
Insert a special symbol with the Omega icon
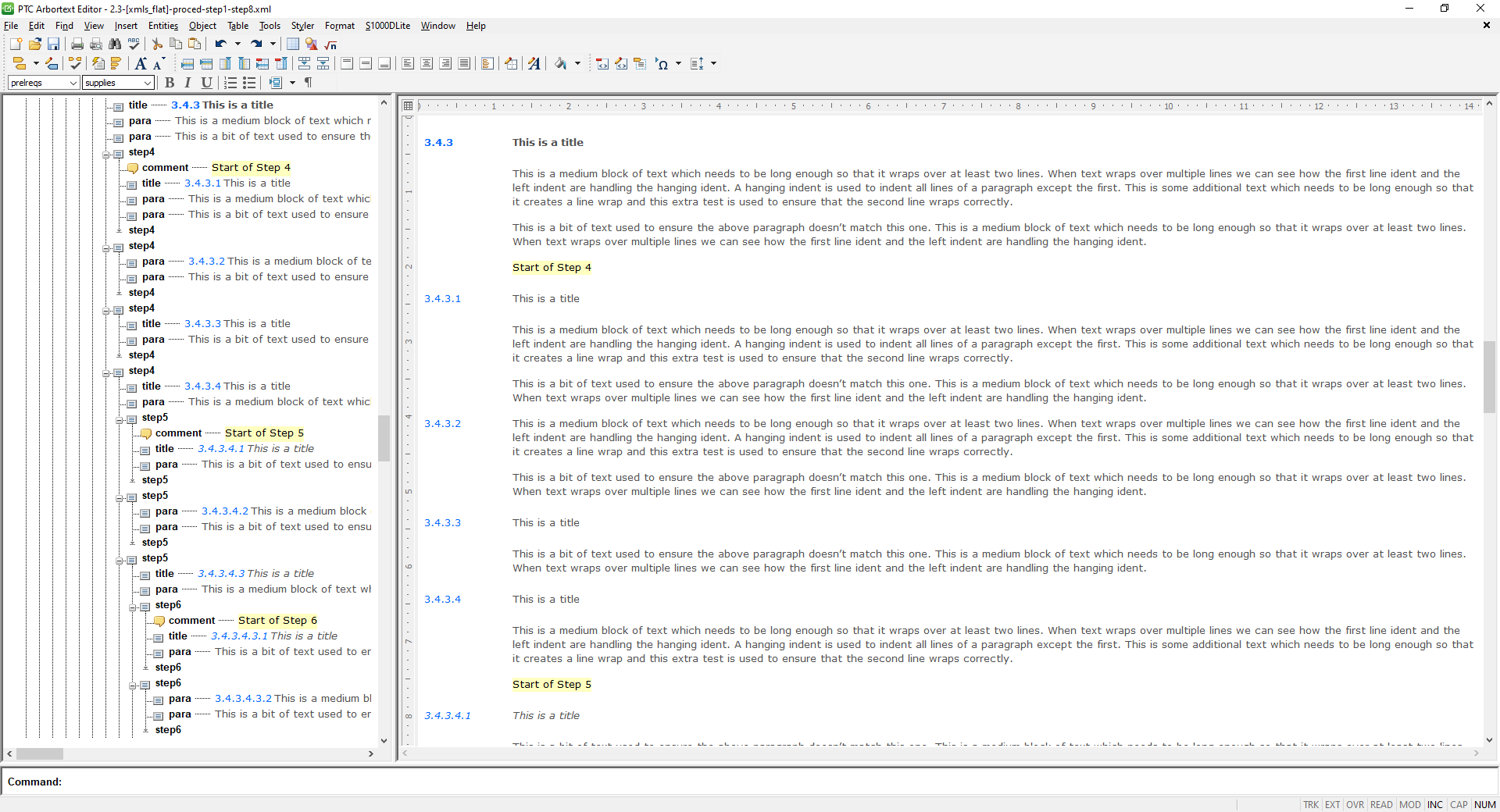pos(662,64)
